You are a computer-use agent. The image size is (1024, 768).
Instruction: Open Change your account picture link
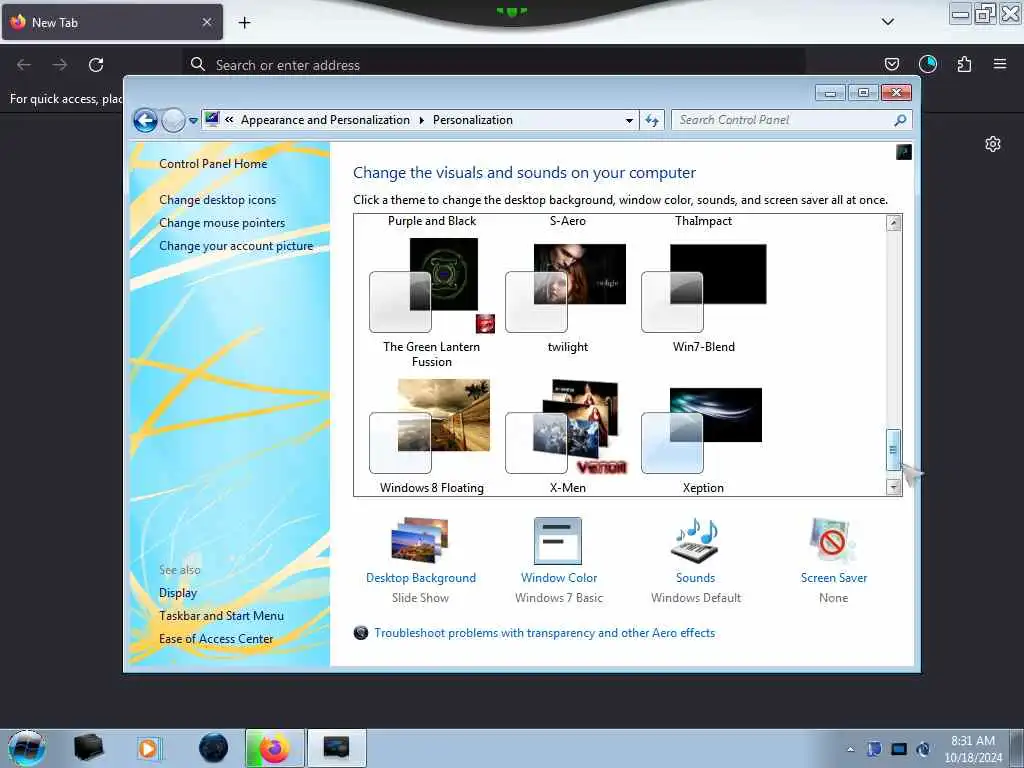tap(236, 246)
